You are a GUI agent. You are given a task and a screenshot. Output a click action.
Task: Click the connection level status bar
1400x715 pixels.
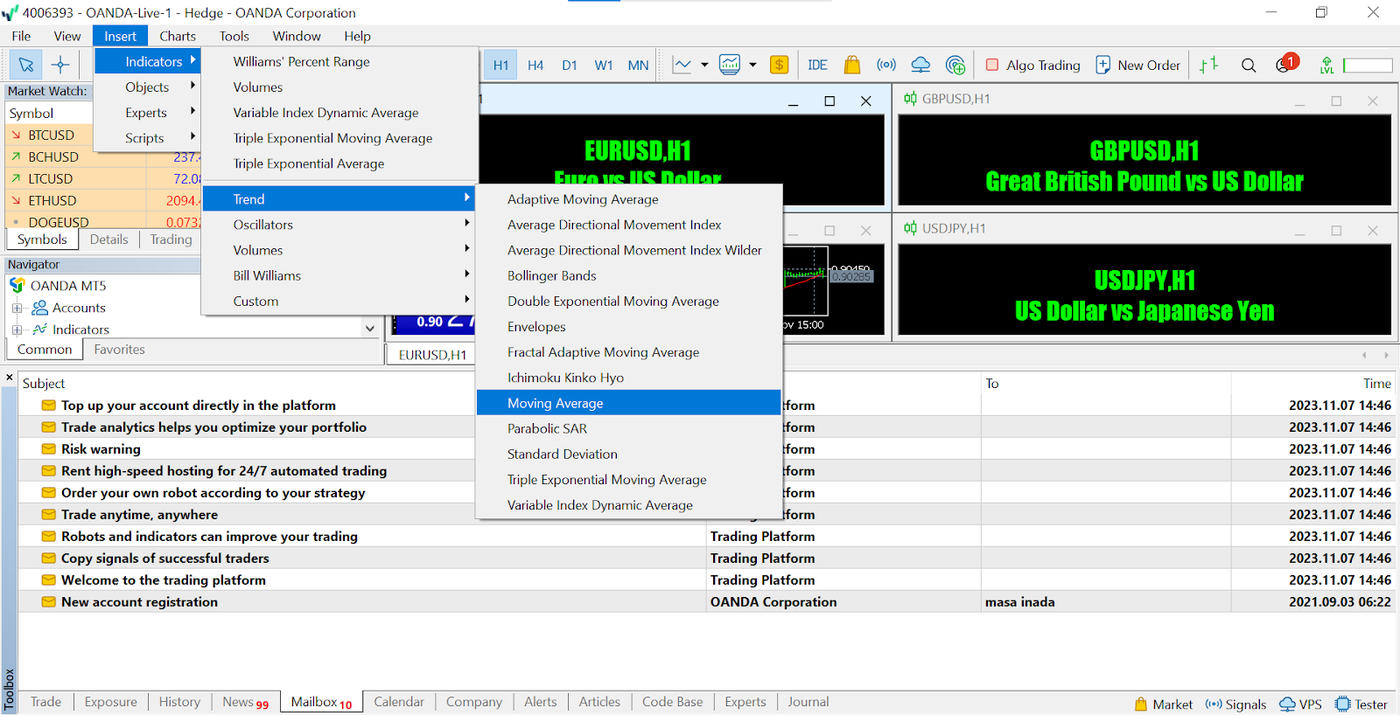(x=1366, y=65)
